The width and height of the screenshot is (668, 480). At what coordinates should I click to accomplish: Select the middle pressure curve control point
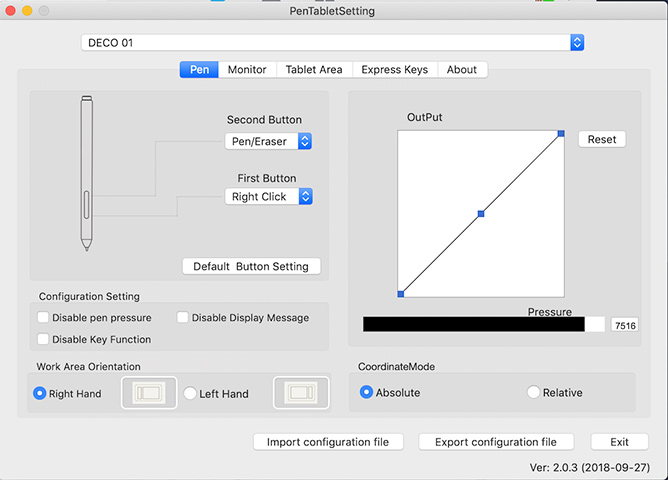point(481,214)
